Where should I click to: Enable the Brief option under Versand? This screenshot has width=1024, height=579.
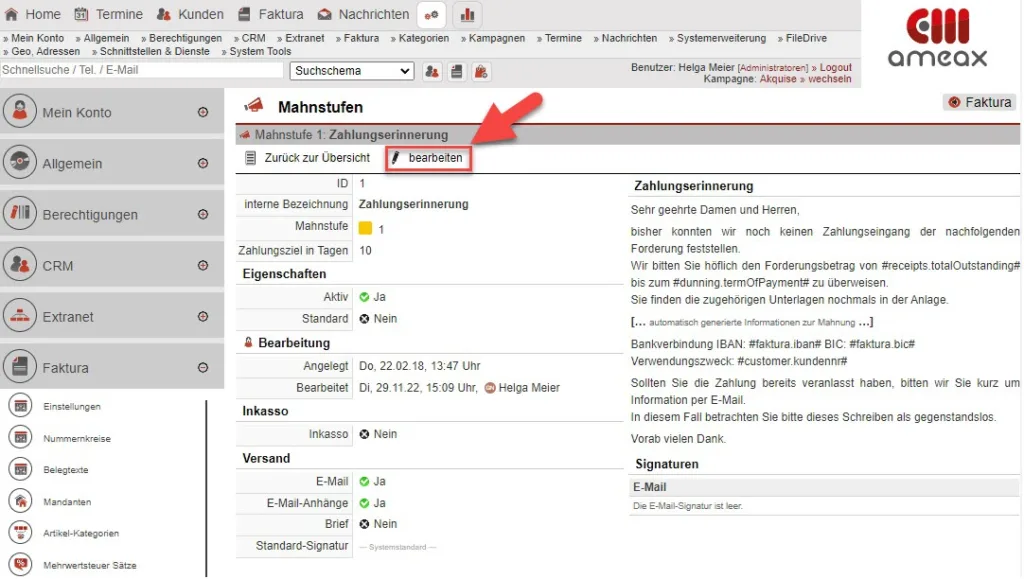coord(366,524)
